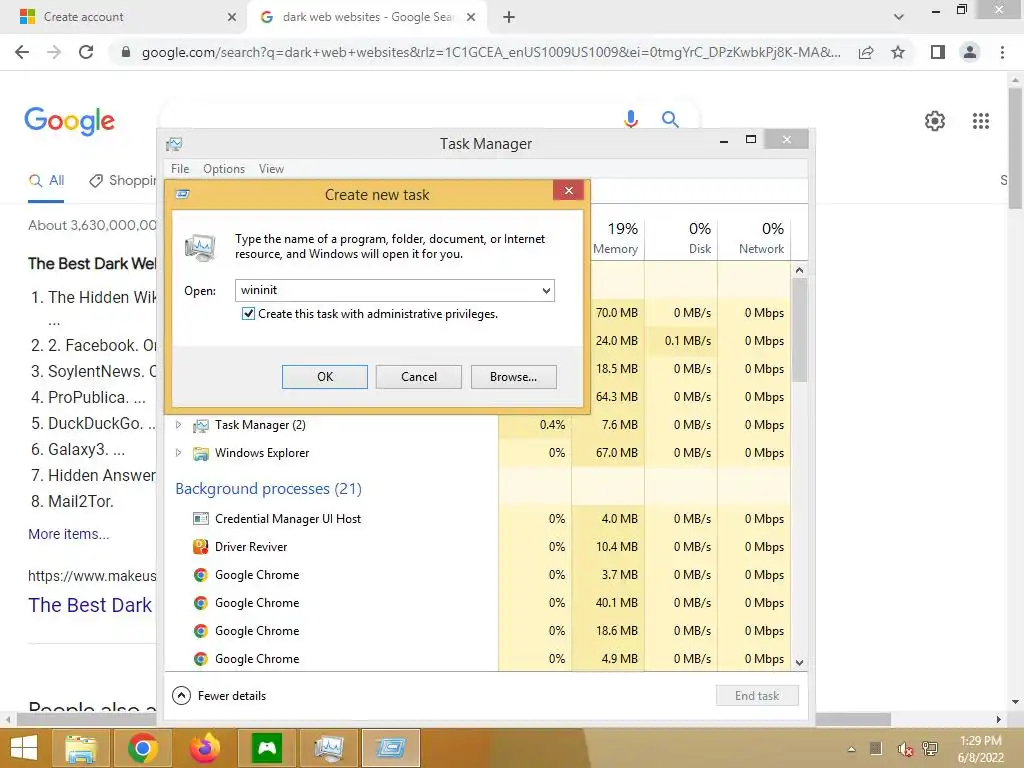The height and width of the screenshot is (768, 1024).
Task: Open Google apps grid
Action: [x=980, y=121]
